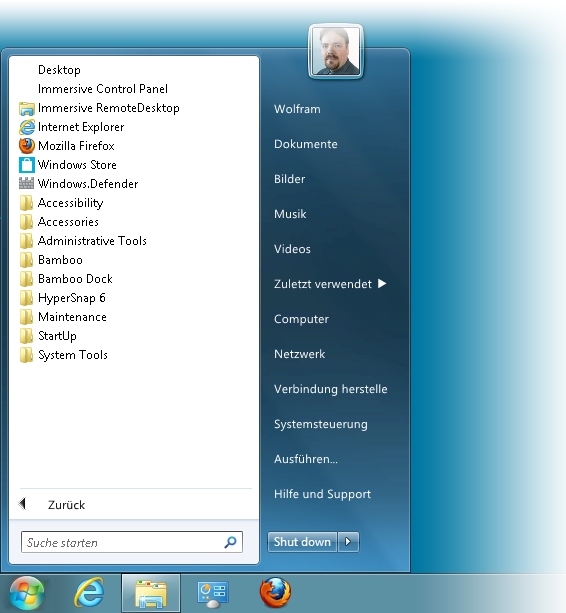The image size is (566, 613).
Task: Open the Windows Store entry
Action: coord(68,165)
